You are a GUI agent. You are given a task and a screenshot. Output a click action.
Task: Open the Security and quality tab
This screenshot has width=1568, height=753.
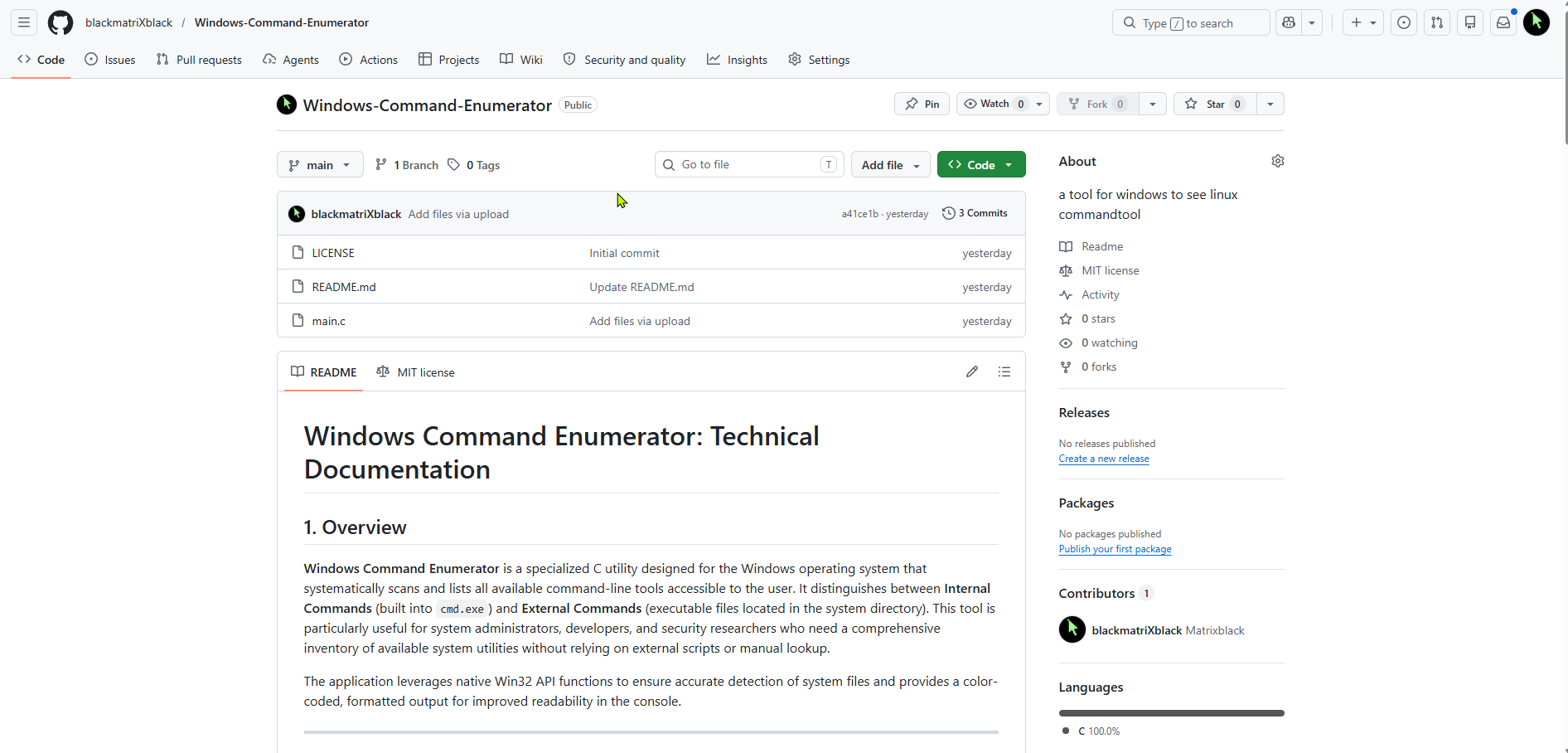625,60
